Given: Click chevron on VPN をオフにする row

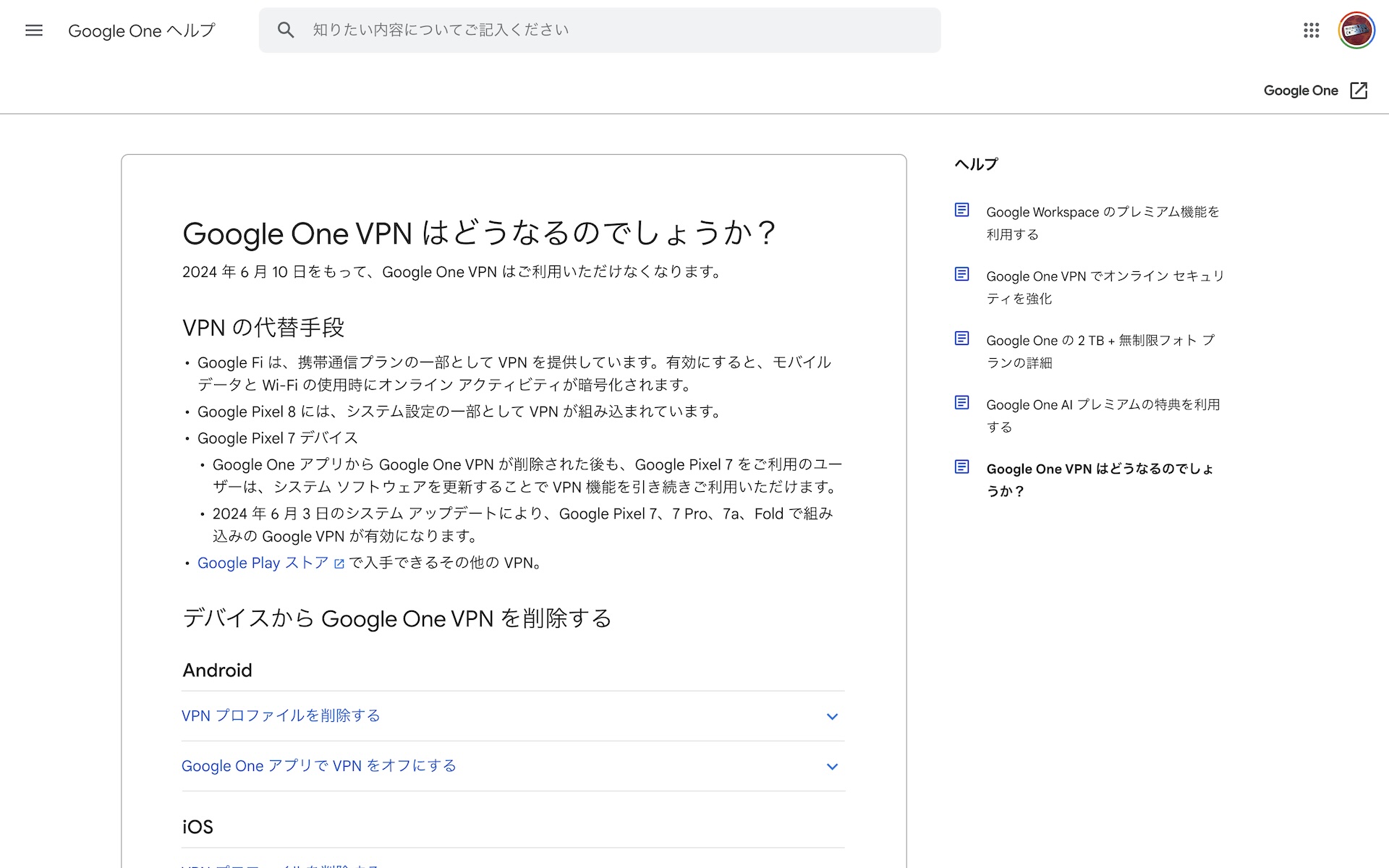Looking at the screenshot, I should [x=832, y=767].
